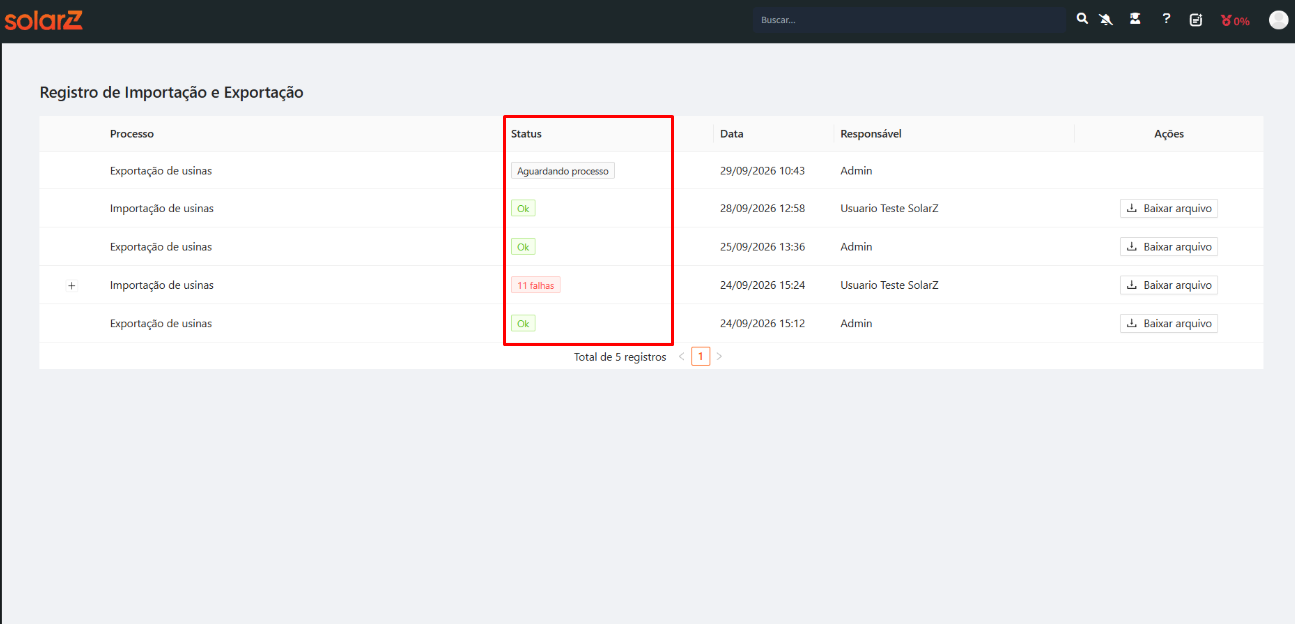Download file for 25/09/2026 13:36 export

(1169, 247)
